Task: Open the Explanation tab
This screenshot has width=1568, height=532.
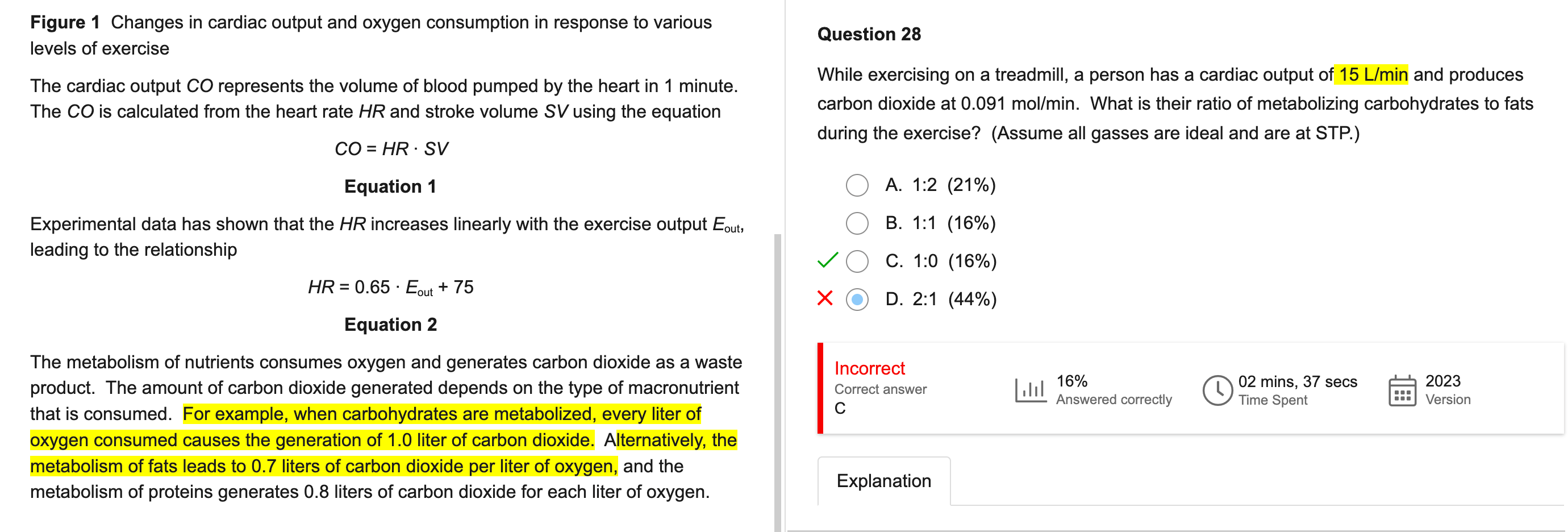Action: [x=884, y=481]
